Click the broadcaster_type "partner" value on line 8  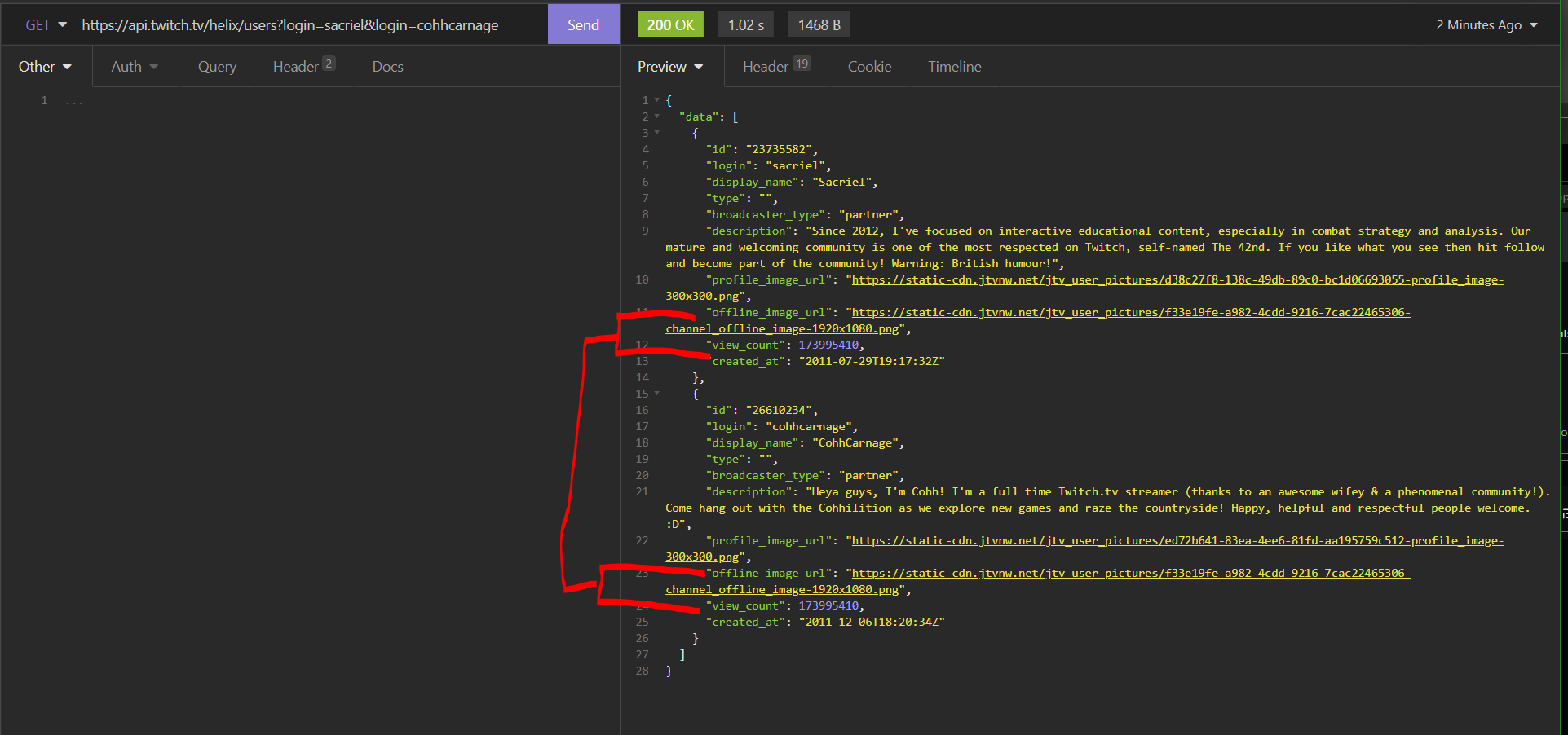(x=868, y=214)
